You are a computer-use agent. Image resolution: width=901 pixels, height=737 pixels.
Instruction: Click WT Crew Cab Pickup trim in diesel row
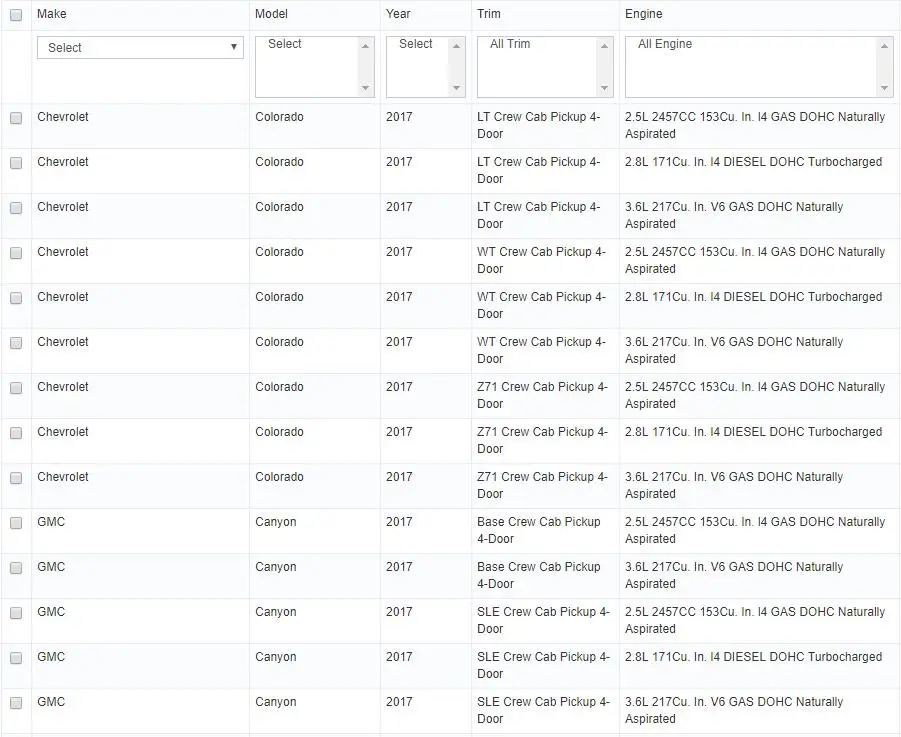coord(541,305)
